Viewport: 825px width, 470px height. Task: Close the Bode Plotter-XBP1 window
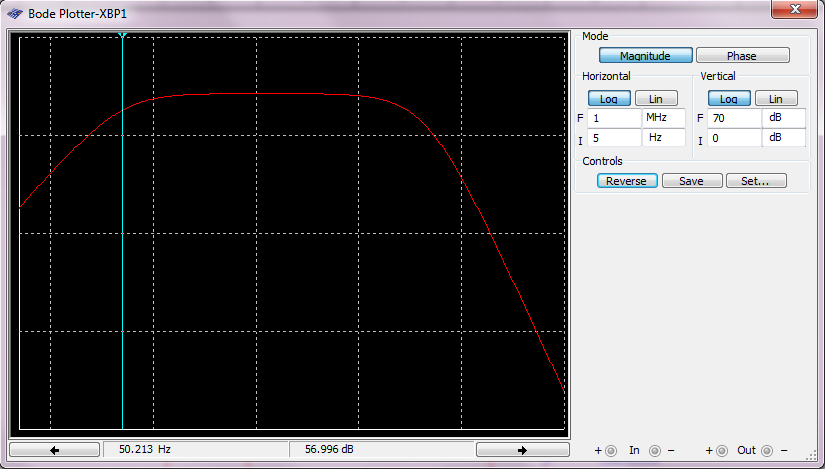795,9
